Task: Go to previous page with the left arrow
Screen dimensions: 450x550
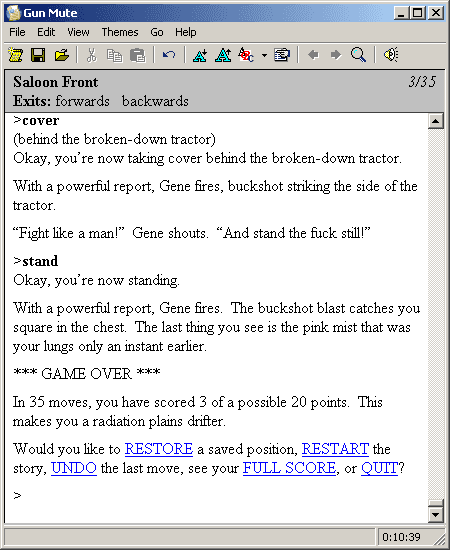Action: click(313, 55)
